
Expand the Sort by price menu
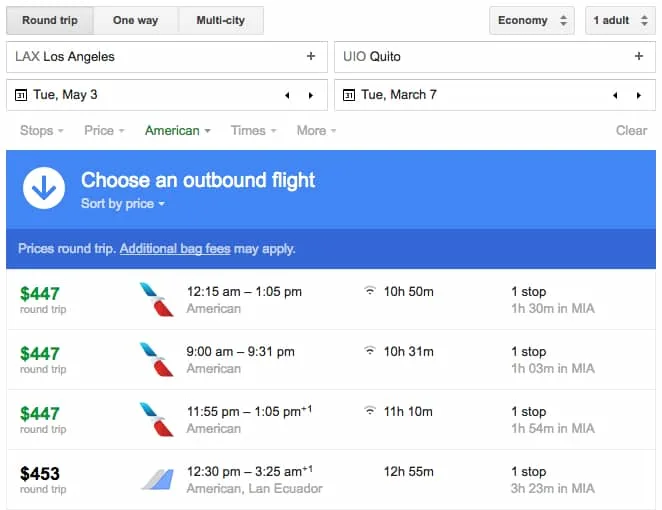pos(123,204)
